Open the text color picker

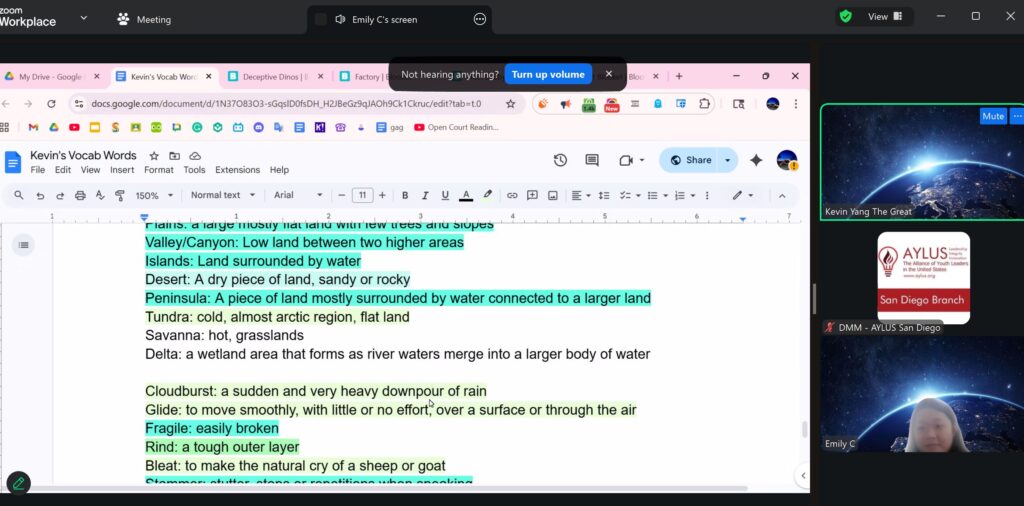click(466, 195)
